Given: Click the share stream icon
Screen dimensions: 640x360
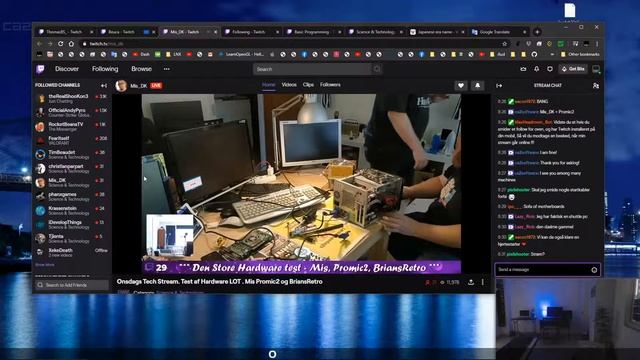Looking at the screenshot, I should (471, 282).
